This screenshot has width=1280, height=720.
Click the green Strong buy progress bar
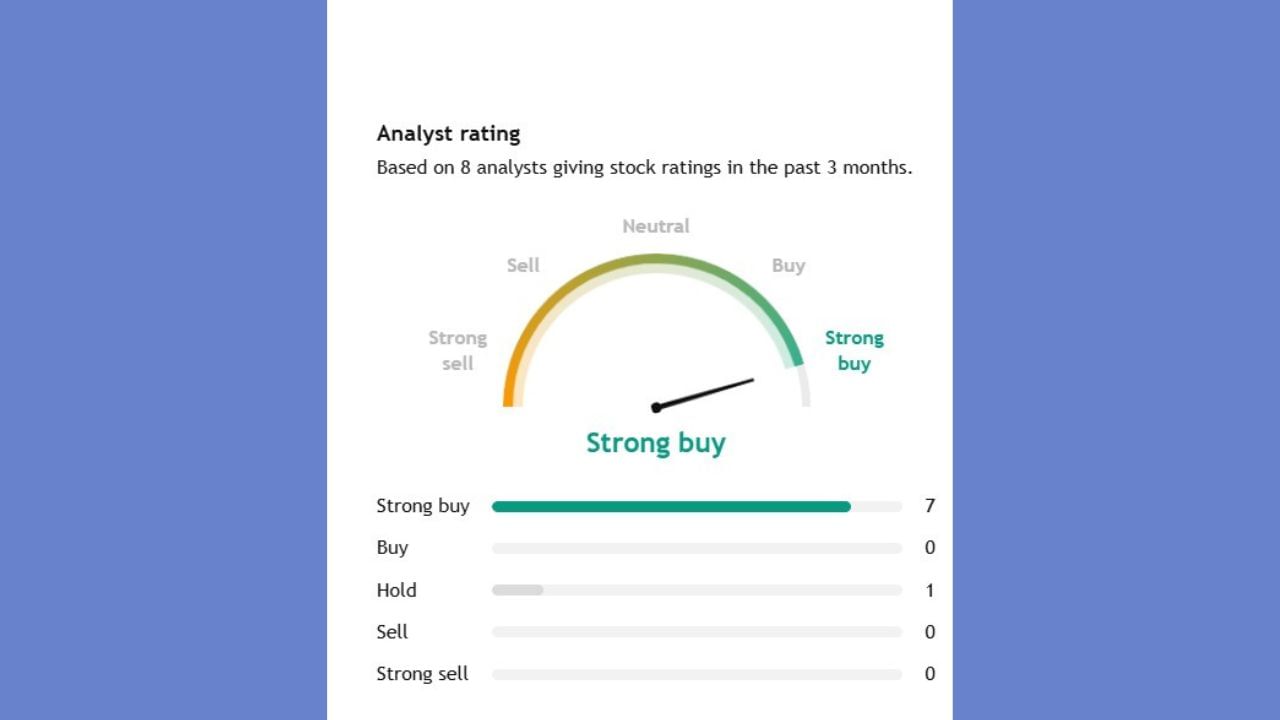pos(671,507)
